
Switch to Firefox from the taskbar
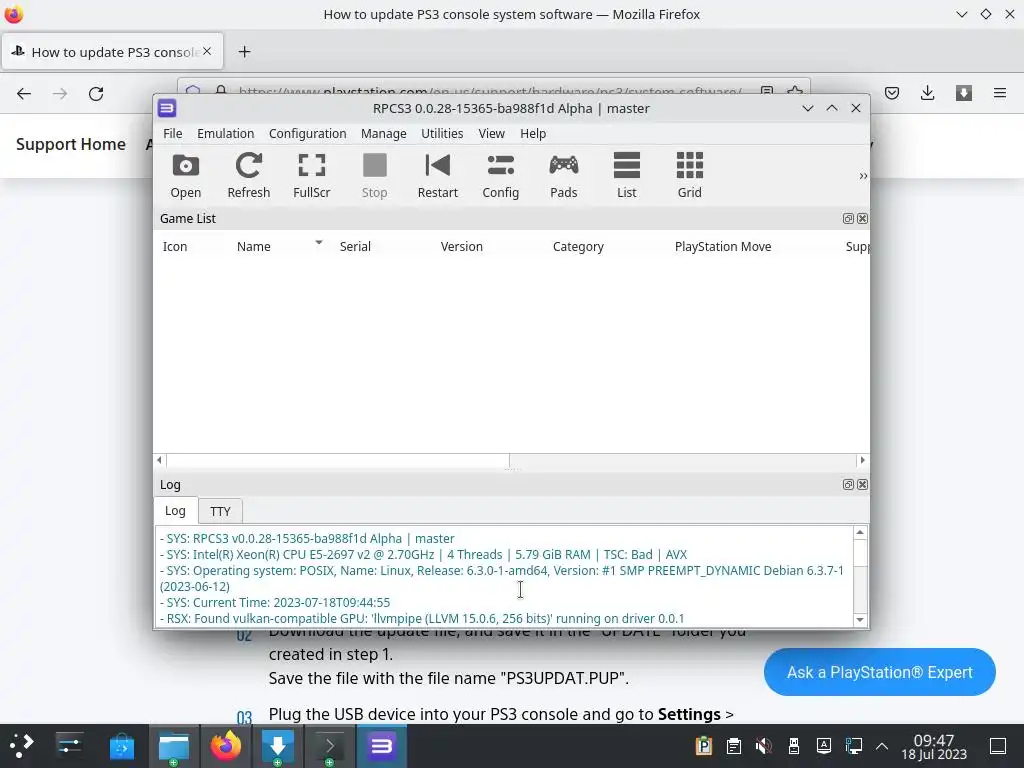pyautogui.click(x=225, y=746)
